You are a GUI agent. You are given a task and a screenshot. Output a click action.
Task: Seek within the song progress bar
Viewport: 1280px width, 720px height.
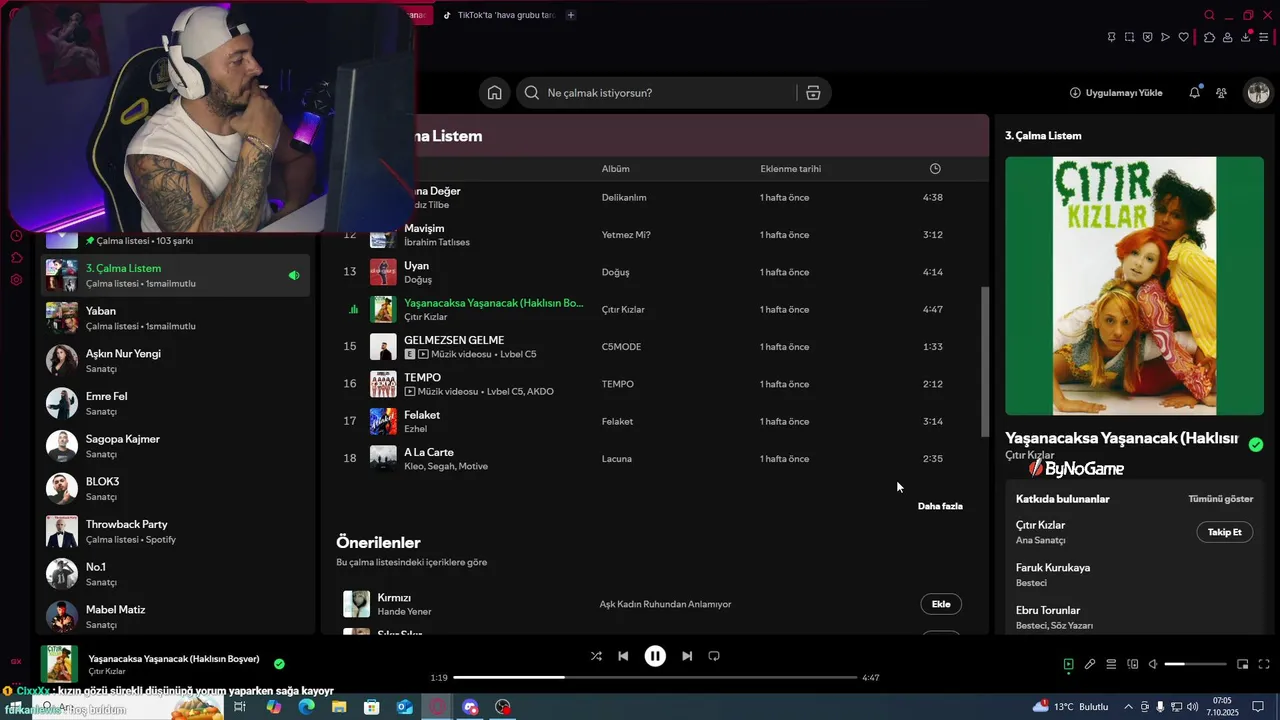[x=655, y=677]
